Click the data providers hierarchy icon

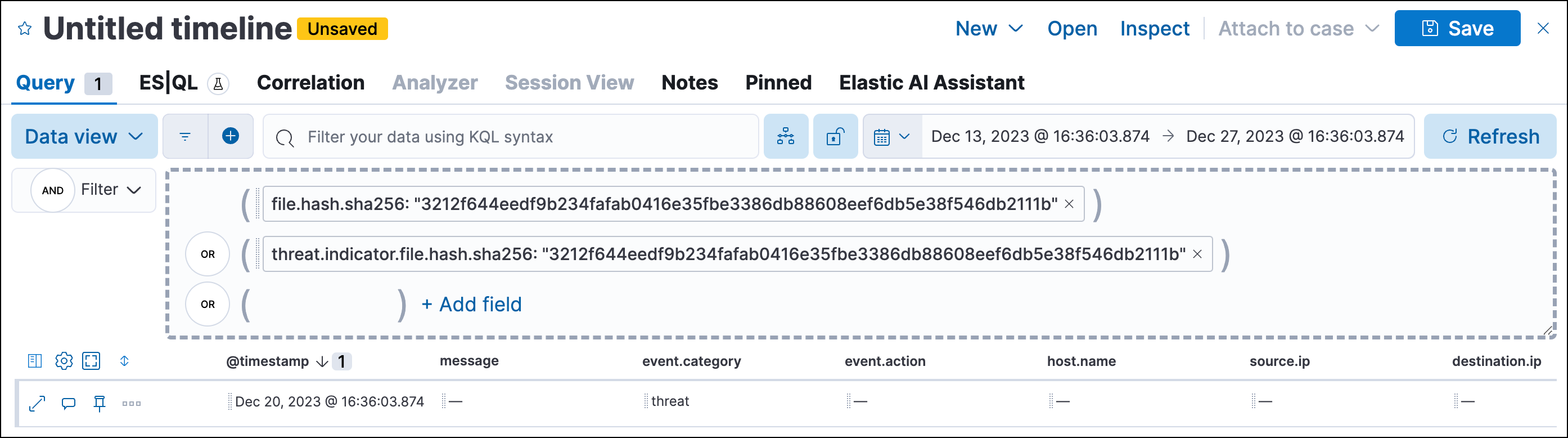(785, 136)
